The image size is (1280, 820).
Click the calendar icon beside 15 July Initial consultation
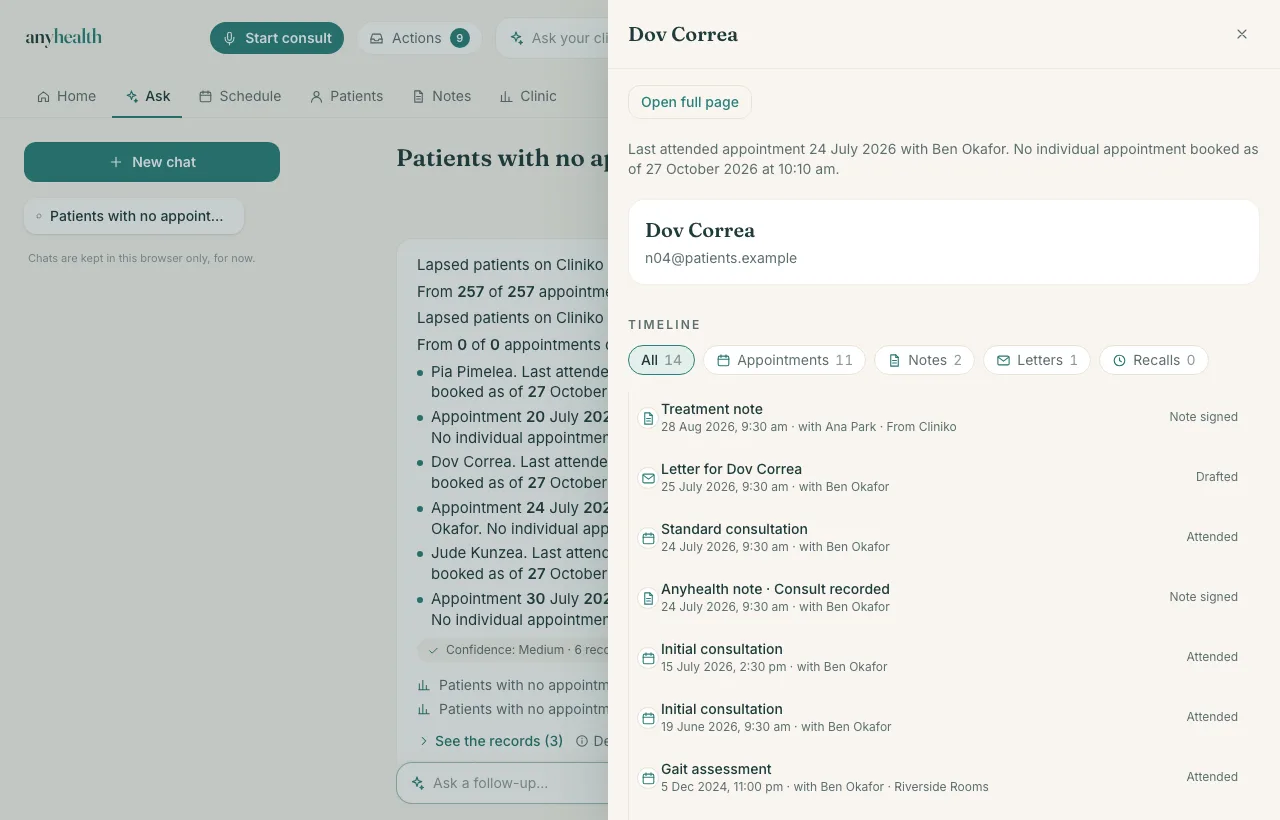click(x=648, y=658)
